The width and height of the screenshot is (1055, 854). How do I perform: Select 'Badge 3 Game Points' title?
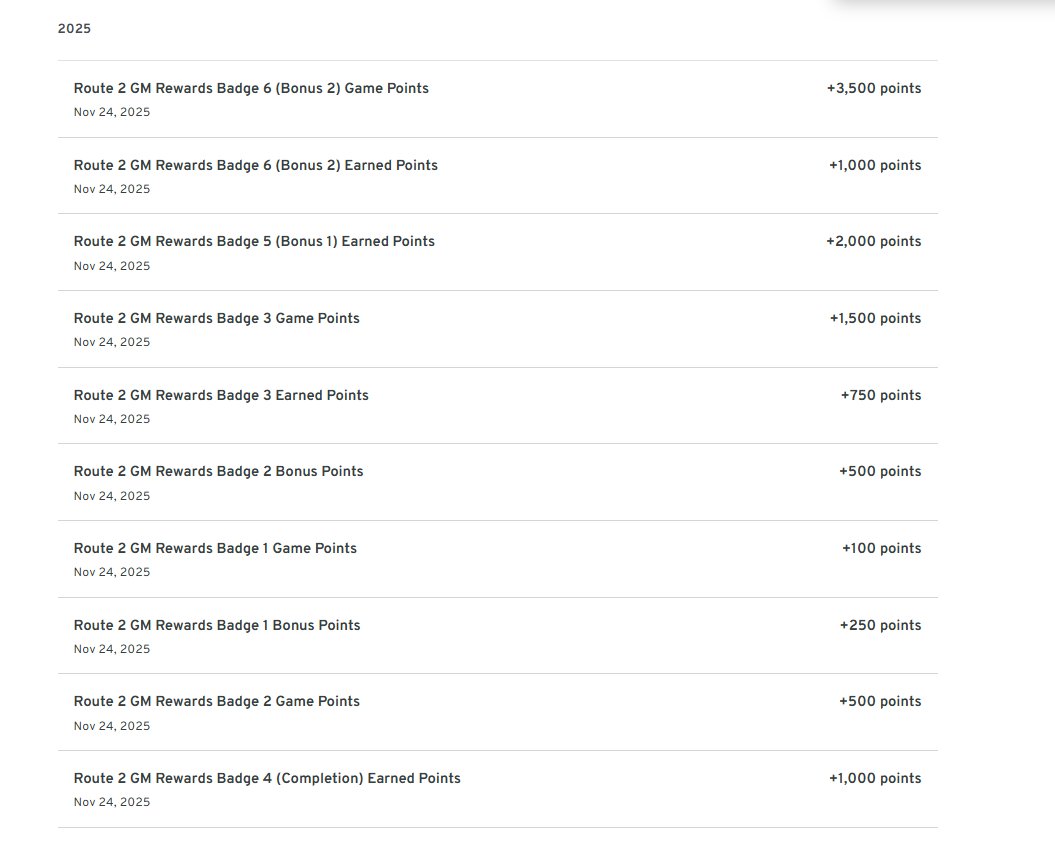tap(217, 318)
